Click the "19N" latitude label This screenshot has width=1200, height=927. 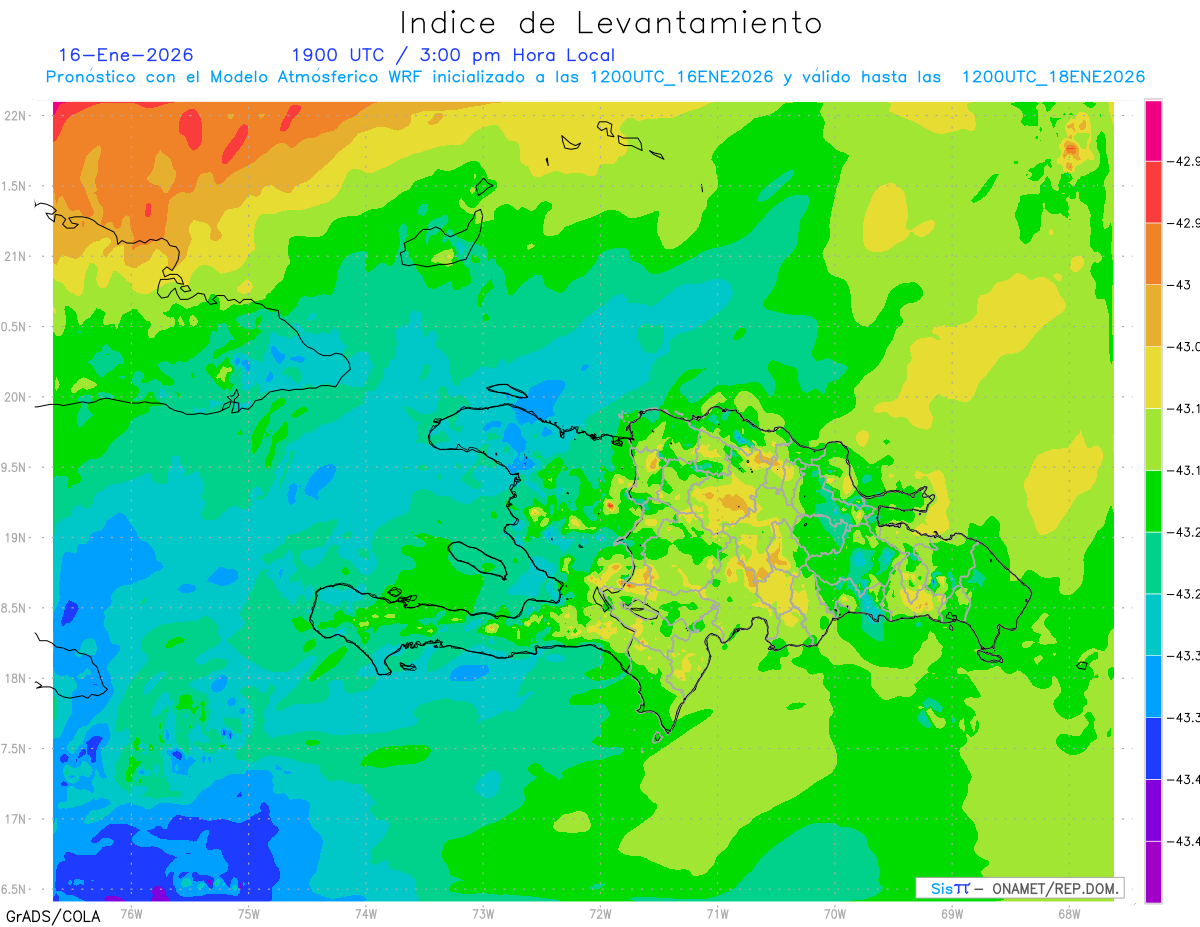coord(16,537)
